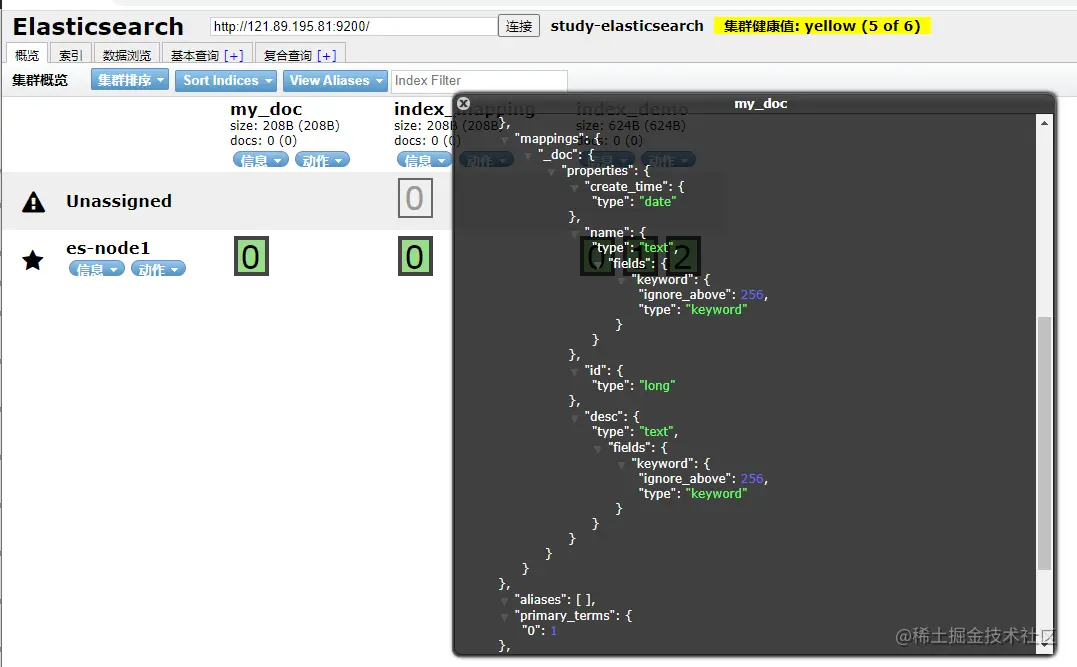Screen dimensions: 1077x667
Task: Select index_mapping shard 0 on es-node1
Action: 415,256
